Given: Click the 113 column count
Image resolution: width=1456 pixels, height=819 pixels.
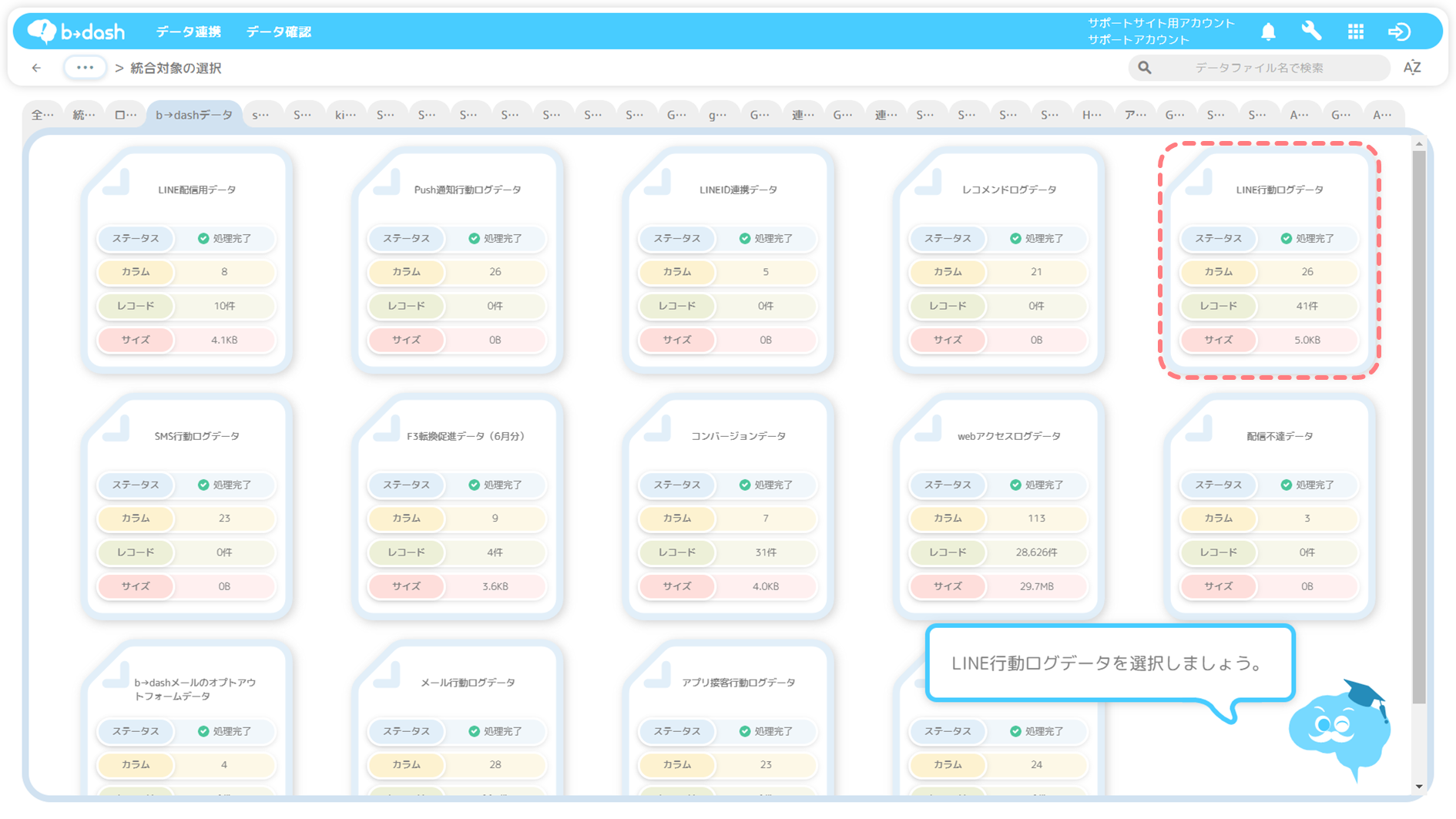Looking at the screenshot, I should point(1036,519).
